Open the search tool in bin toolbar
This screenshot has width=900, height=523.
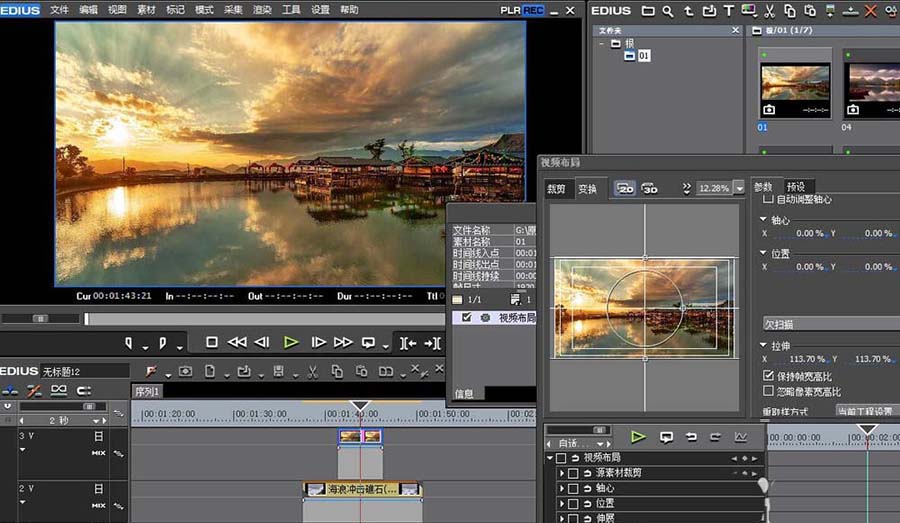pyautogui.click(x=669, y=11)
